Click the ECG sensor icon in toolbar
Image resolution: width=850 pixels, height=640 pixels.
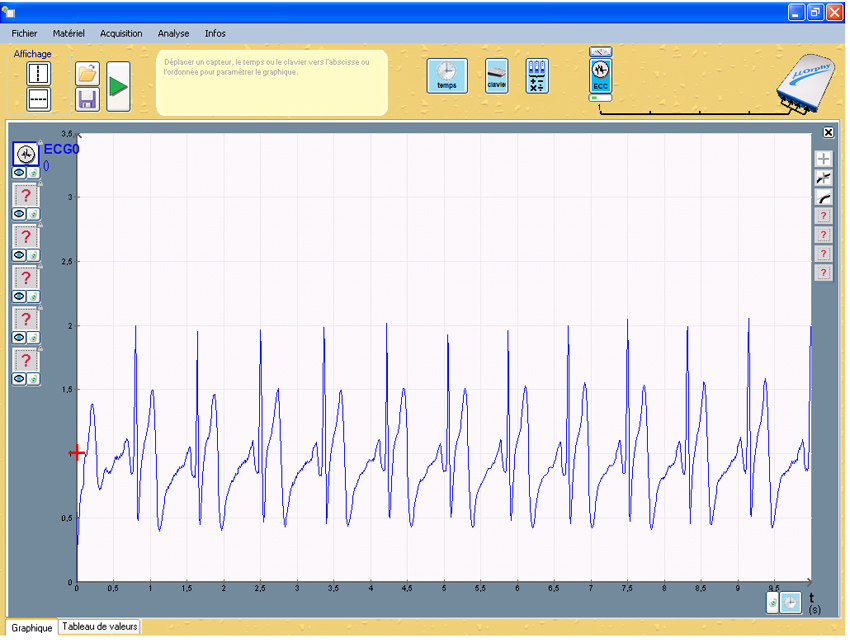click(x=601, y=74)
